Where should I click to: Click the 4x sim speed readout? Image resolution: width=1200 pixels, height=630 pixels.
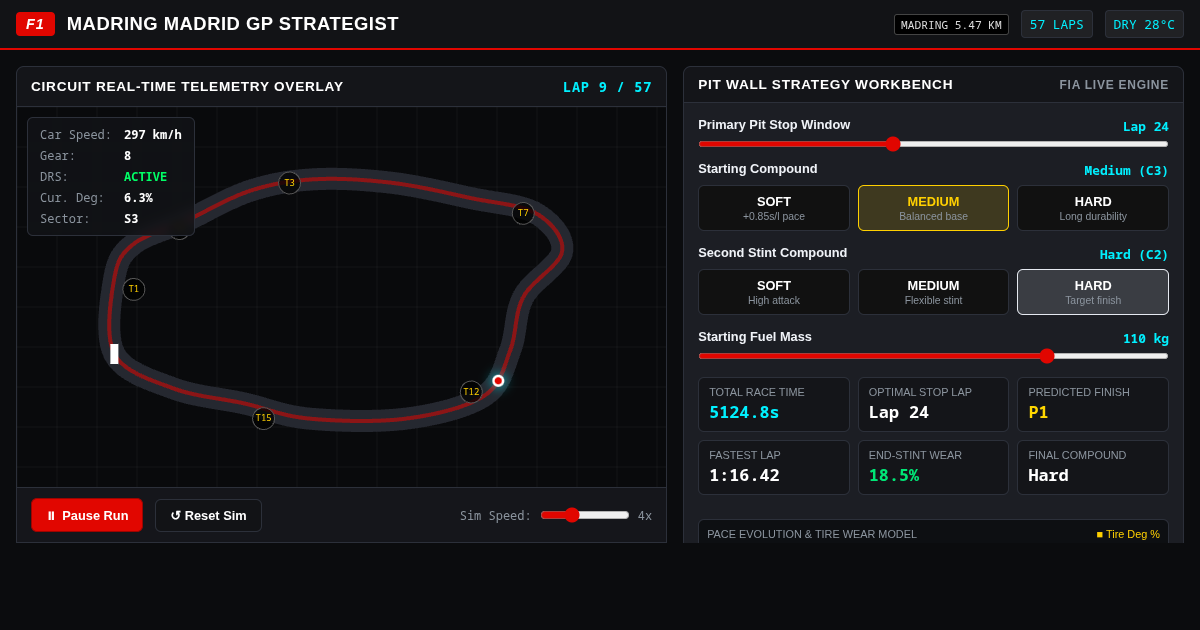[x=645, y=516]
